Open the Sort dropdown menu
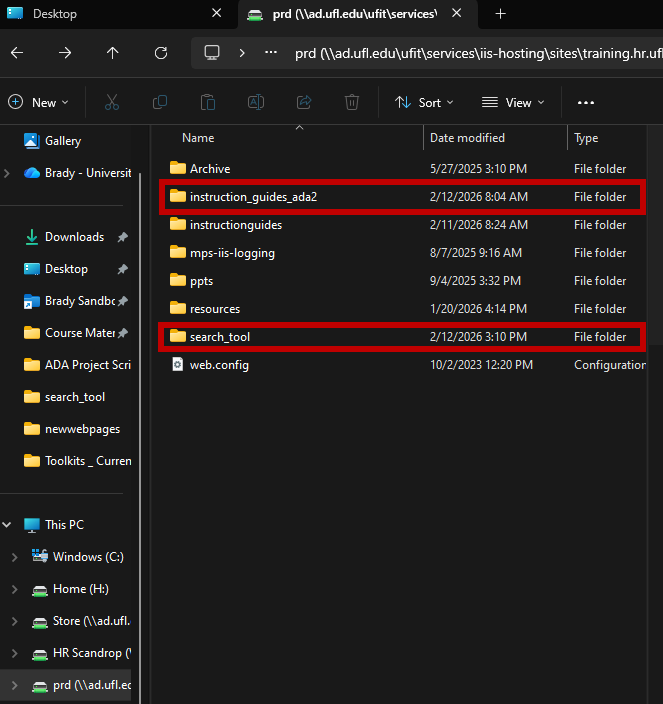Screen dimensions: 663x704 (x=424, y=103)
